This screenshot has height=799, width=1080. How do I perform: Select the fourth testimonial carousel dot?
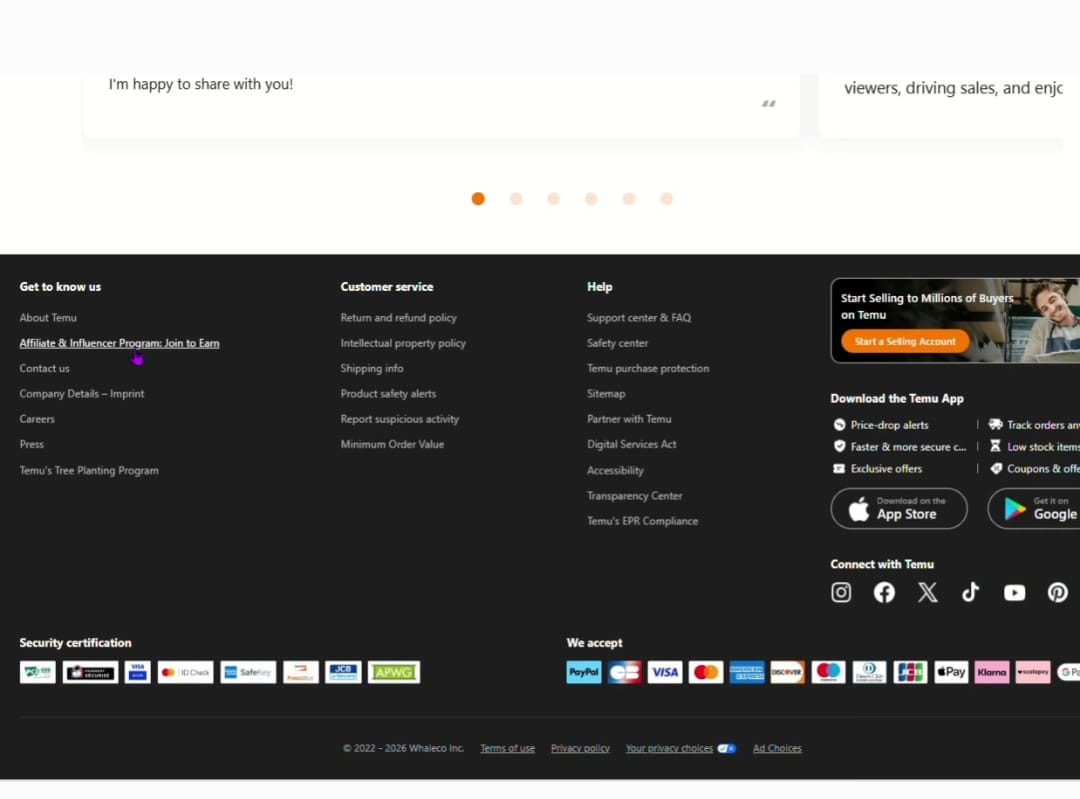pyautogui.click(x=591, y=199)
